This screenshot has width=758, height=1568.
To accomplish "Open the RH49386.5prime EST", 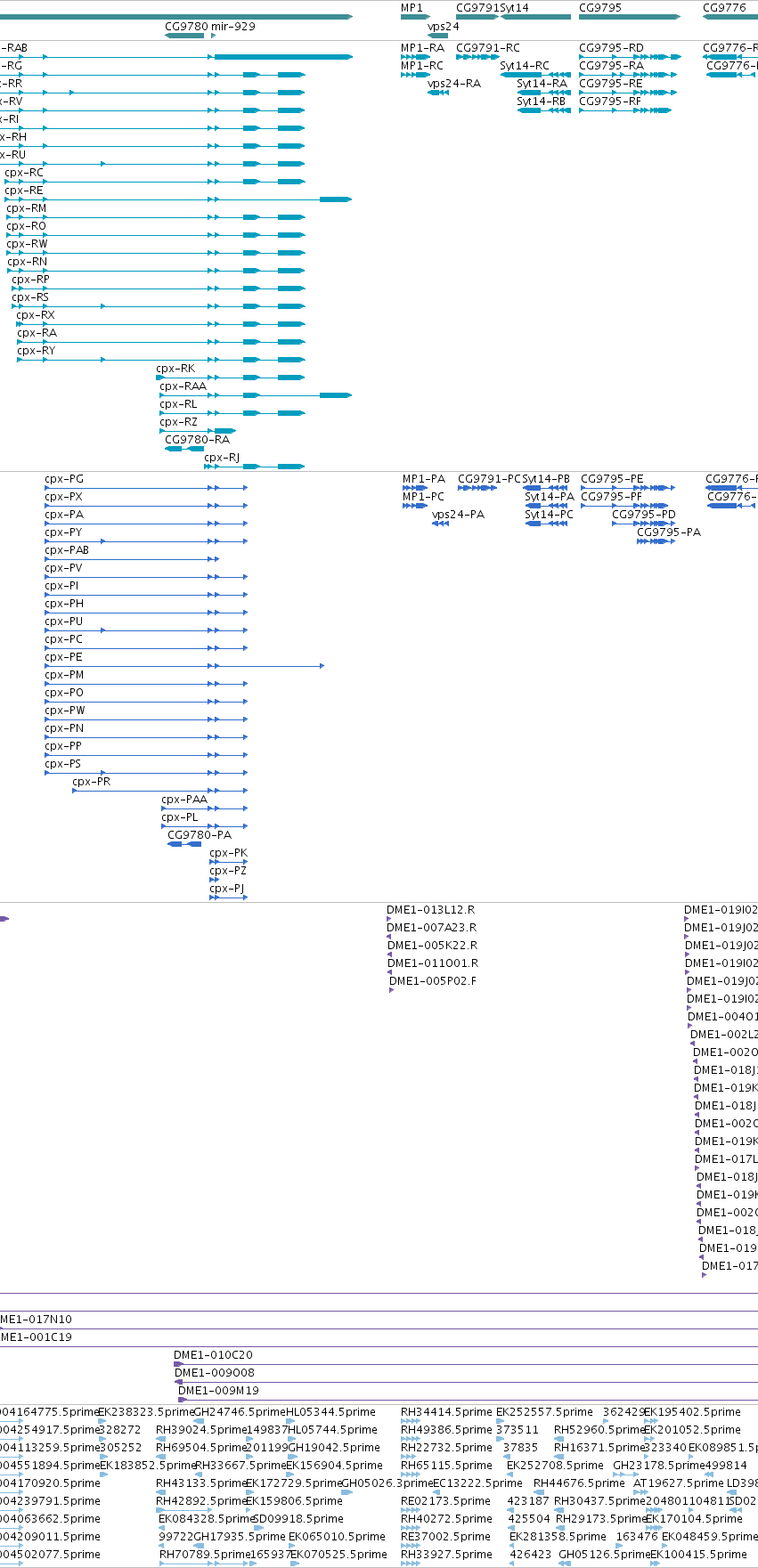I will click(446, 1430).
